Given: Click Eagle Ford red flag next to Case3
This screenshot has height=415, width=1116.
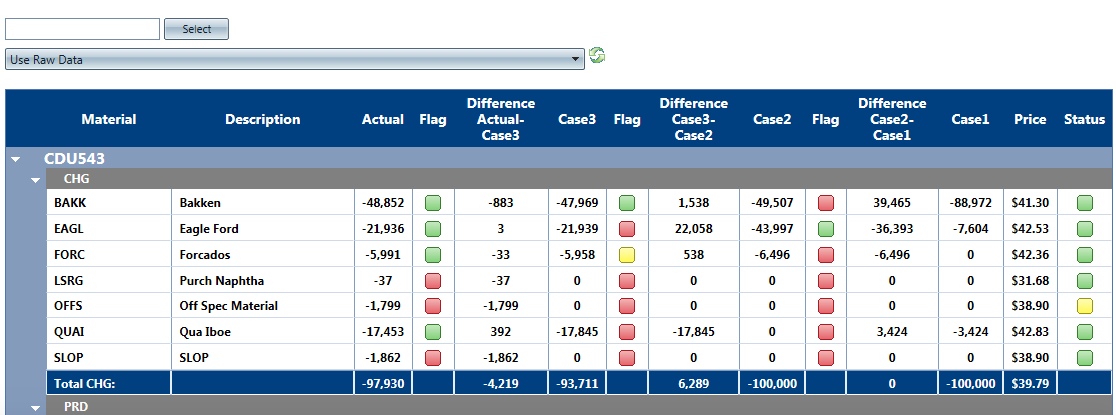Looking at the screenshot, I should [627, 229].
